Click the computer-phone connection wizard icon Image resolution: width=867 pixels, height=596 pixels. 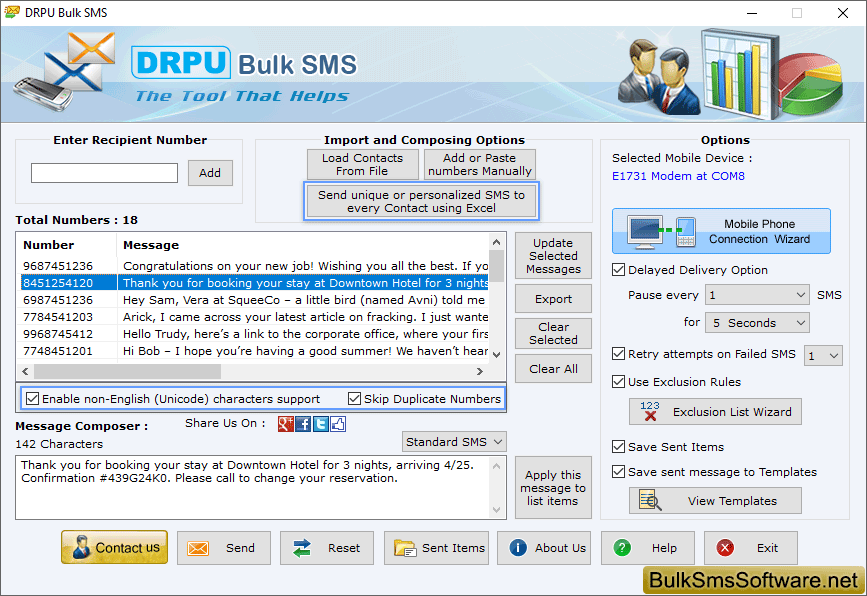[x=661, y=231]
